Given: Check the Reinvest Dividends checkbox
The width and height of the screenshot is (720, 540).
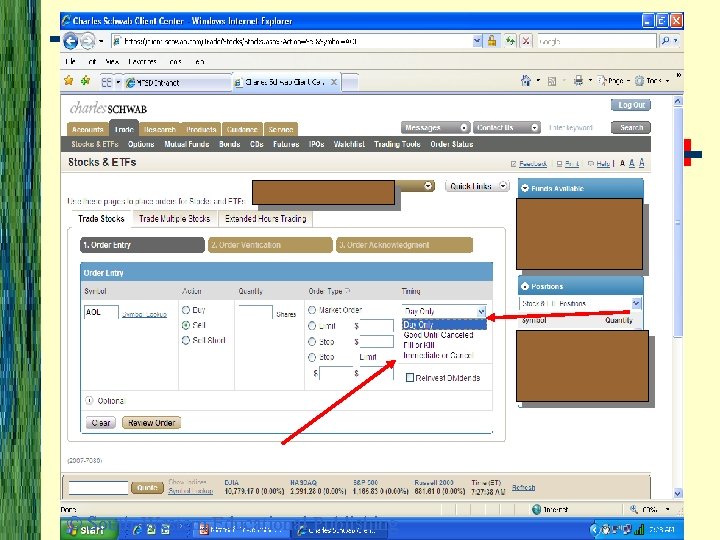Looking at the screenshot, I should [x=410, y=377].
